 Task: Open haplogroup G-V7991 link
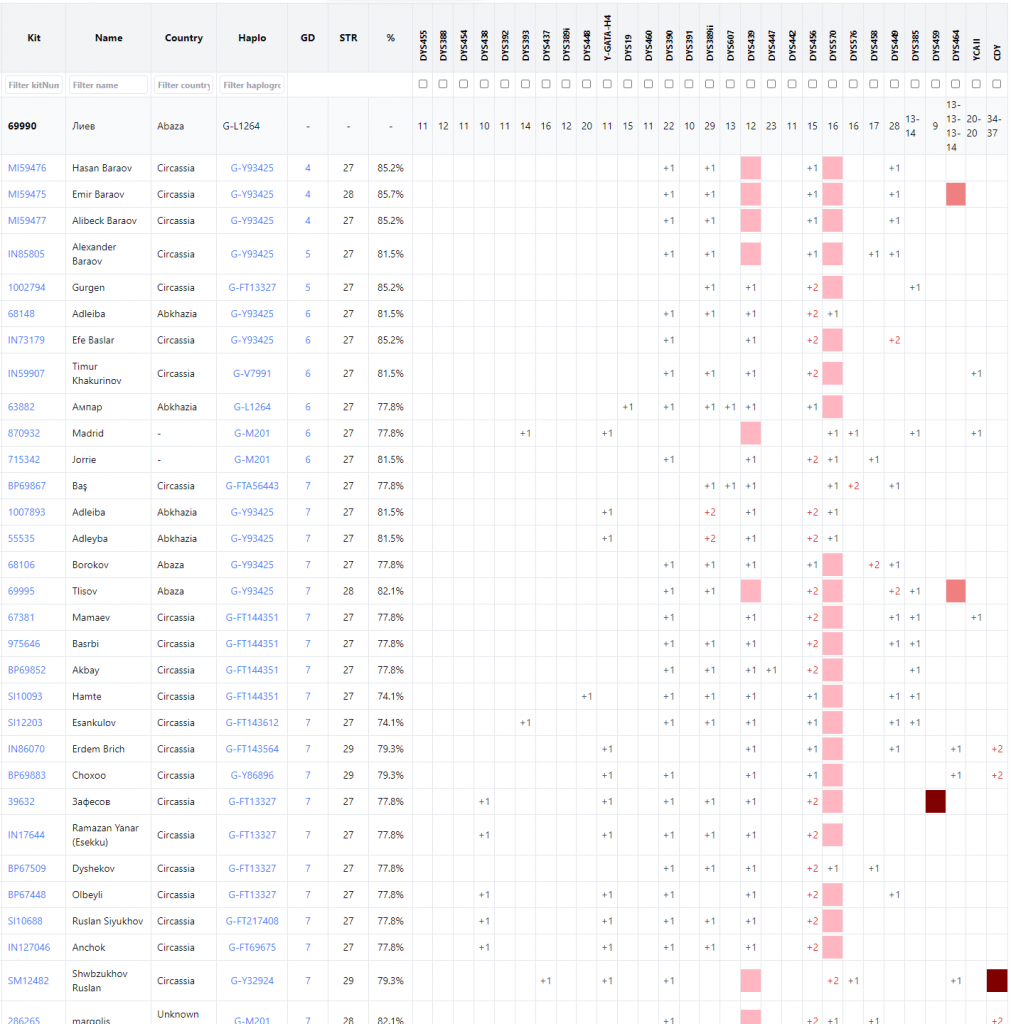click(252, 374)
